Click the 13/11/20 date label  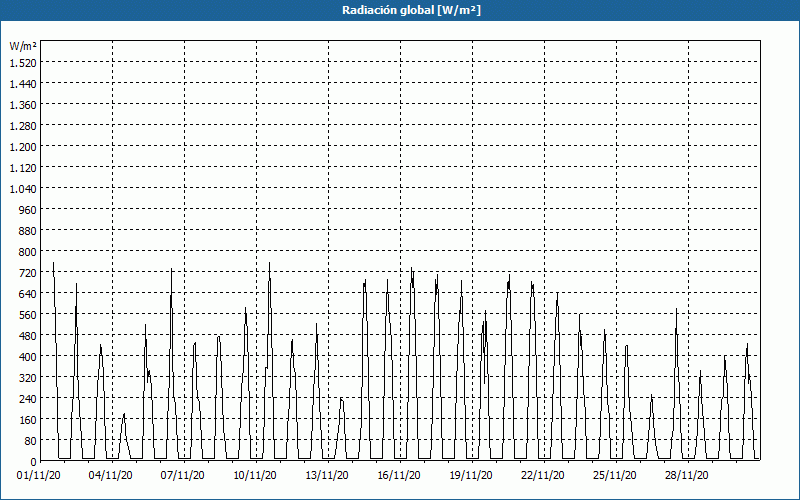point(327,476)
